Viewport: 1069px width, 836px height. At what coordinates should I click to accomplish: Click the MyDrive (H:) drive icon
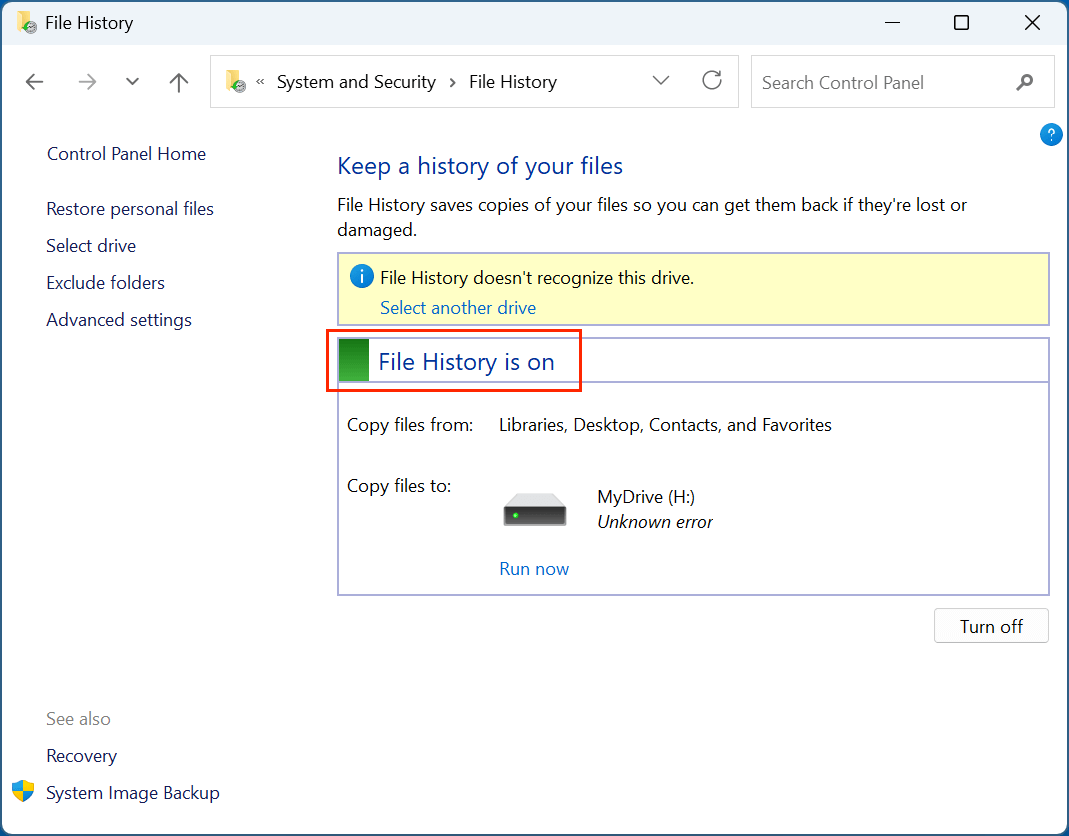534,510
